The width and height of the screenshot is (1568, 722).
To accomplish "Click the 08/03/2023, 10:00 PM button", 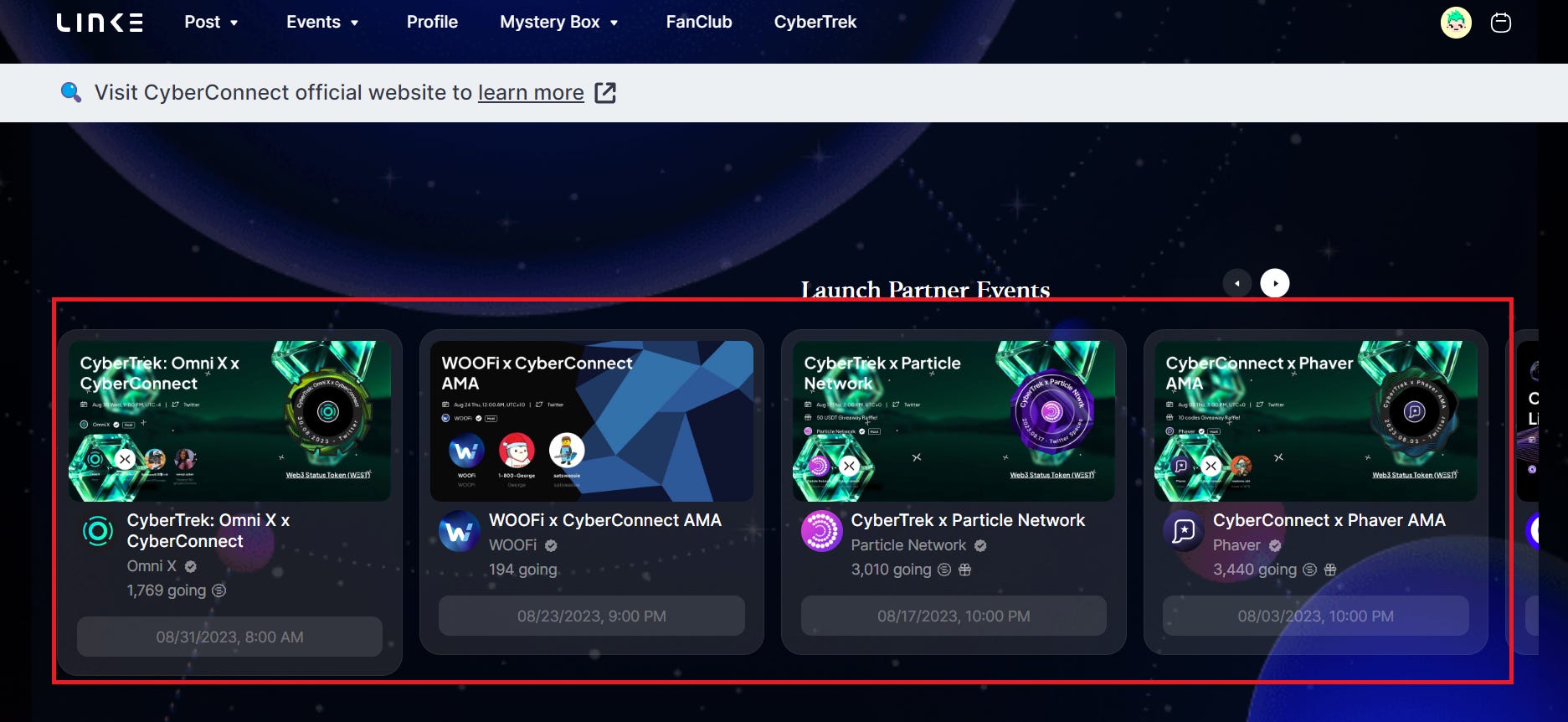I will coord(1315,616).
